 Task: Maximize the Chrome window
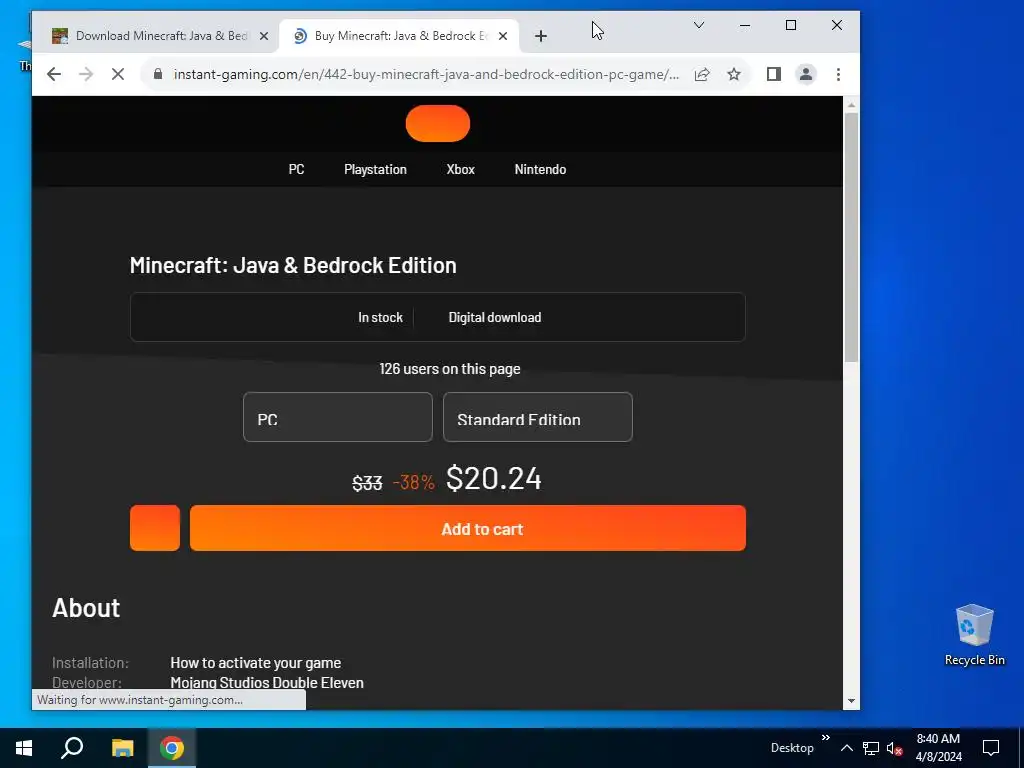791,25
